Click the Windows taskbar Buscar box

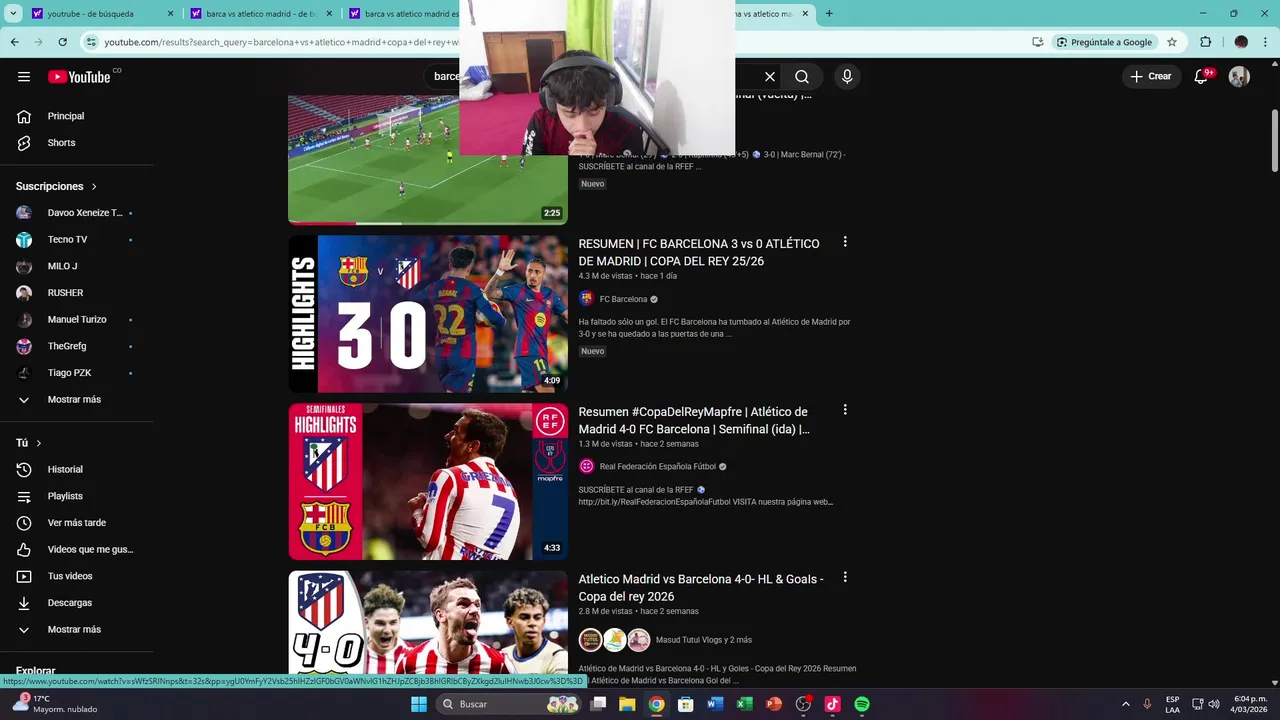[x=510, y=704]
